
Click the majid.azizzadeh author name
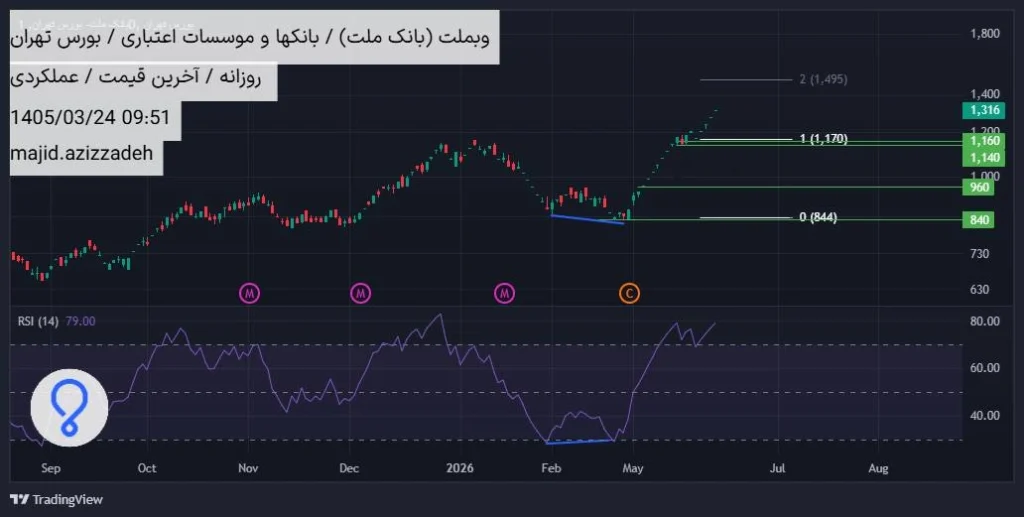(x=82, y=153)
